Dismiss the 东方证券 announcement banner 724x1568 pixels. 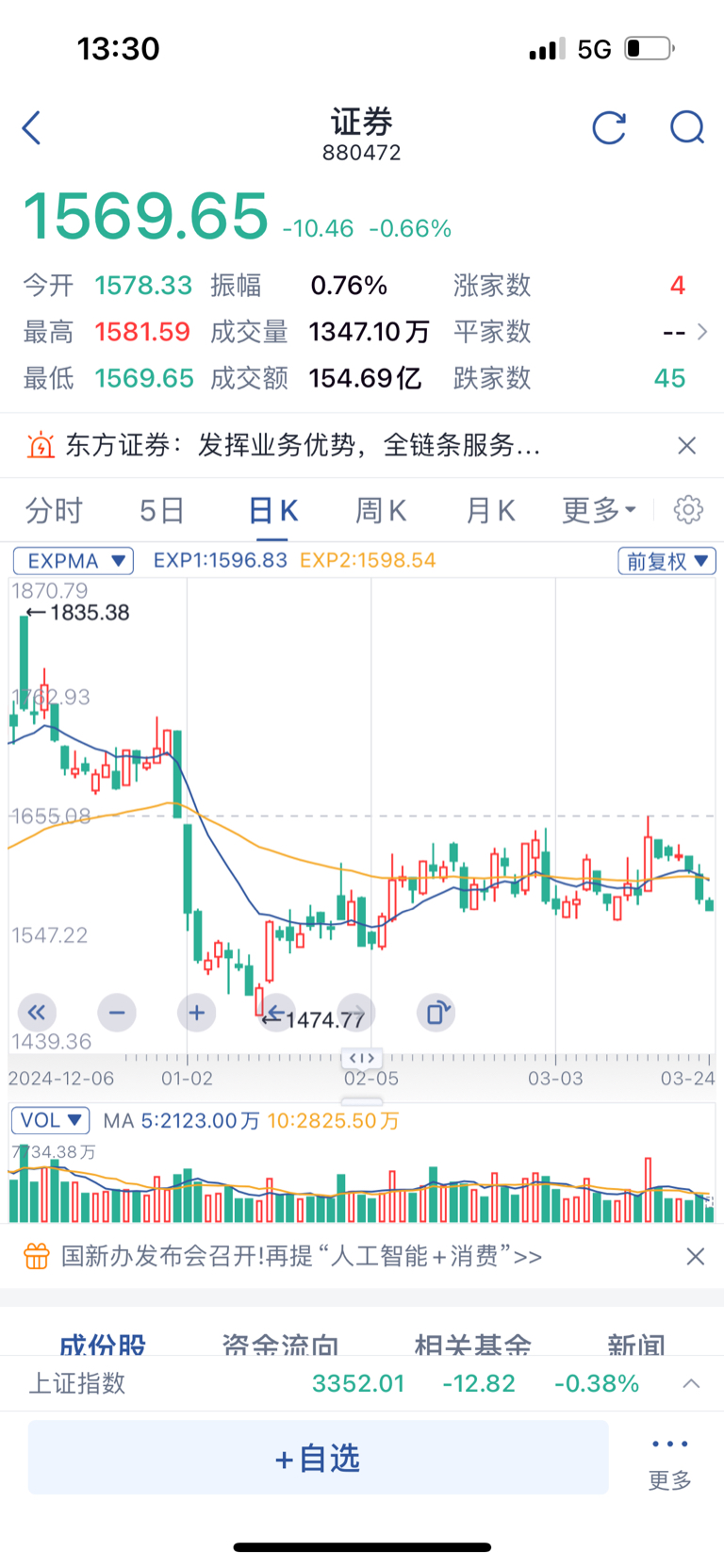pyautogui.click(x=687, y=445)
